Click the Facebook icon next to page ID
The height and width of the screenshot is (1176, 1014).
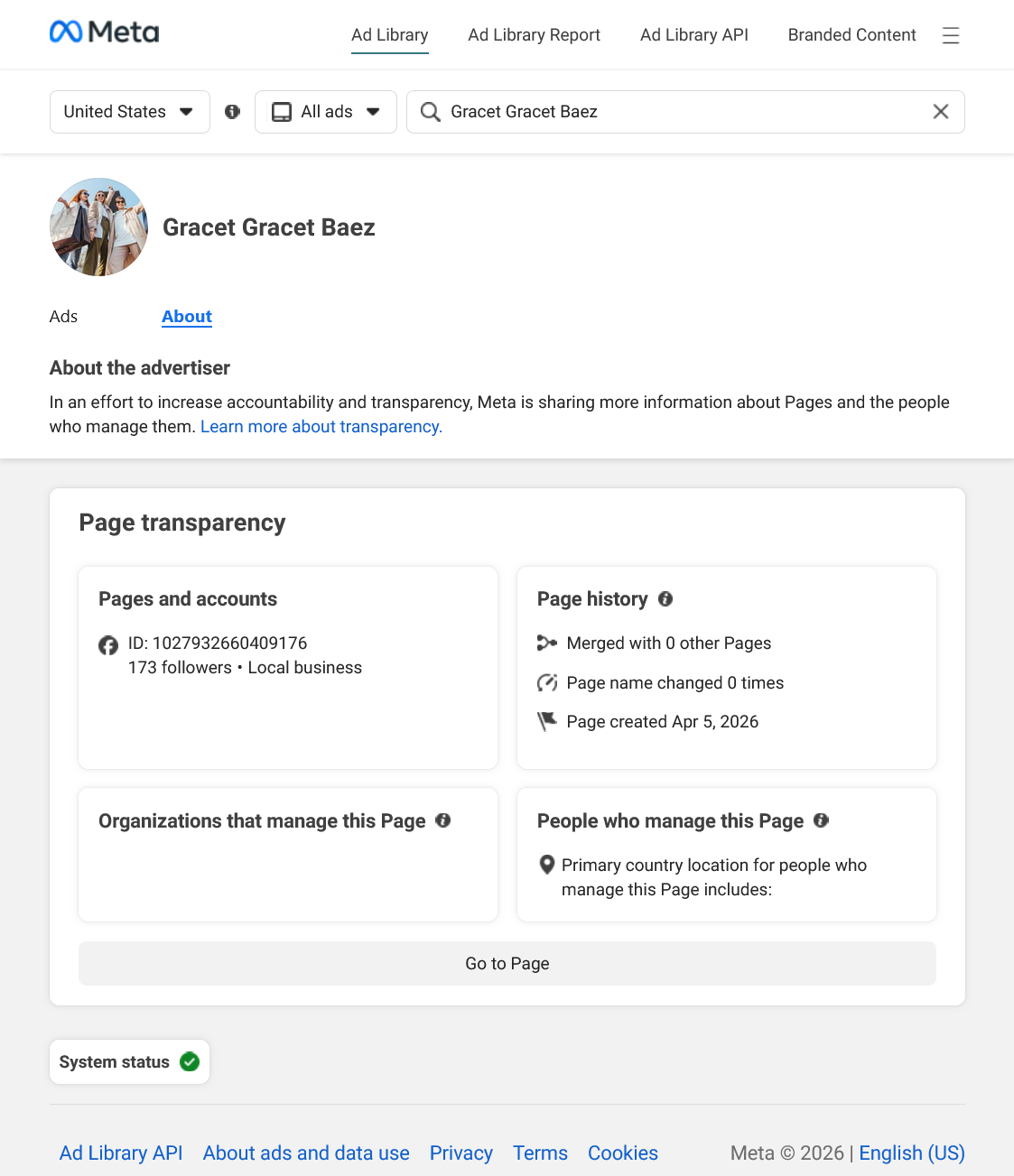[x=108, y=645]
